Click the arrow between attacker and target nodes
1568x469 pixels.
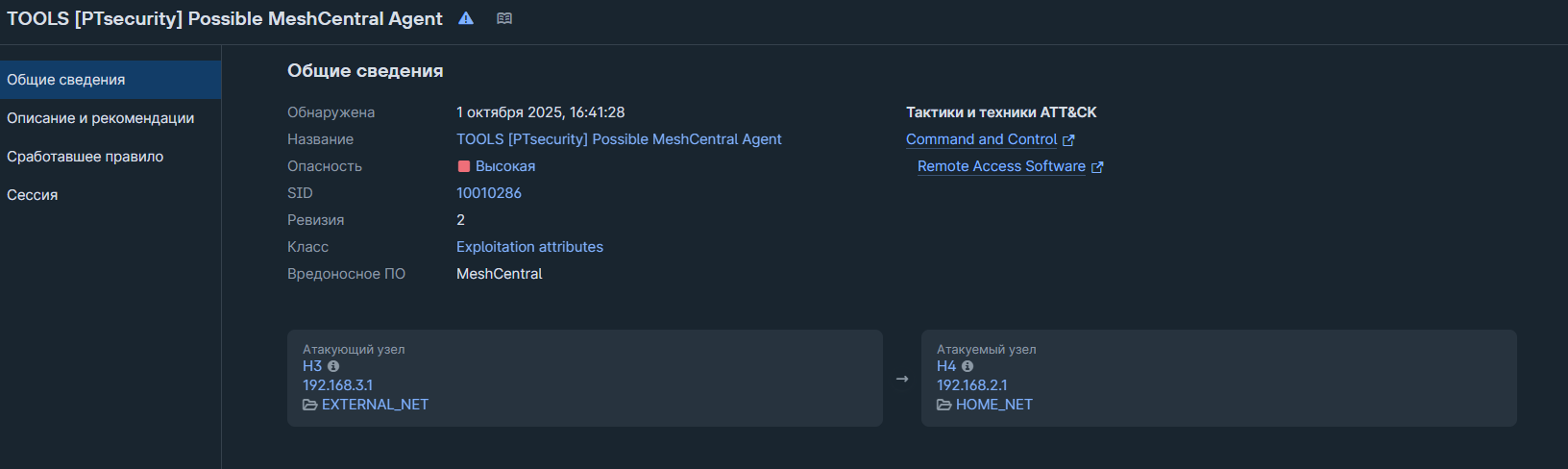[x=902, y=379]
